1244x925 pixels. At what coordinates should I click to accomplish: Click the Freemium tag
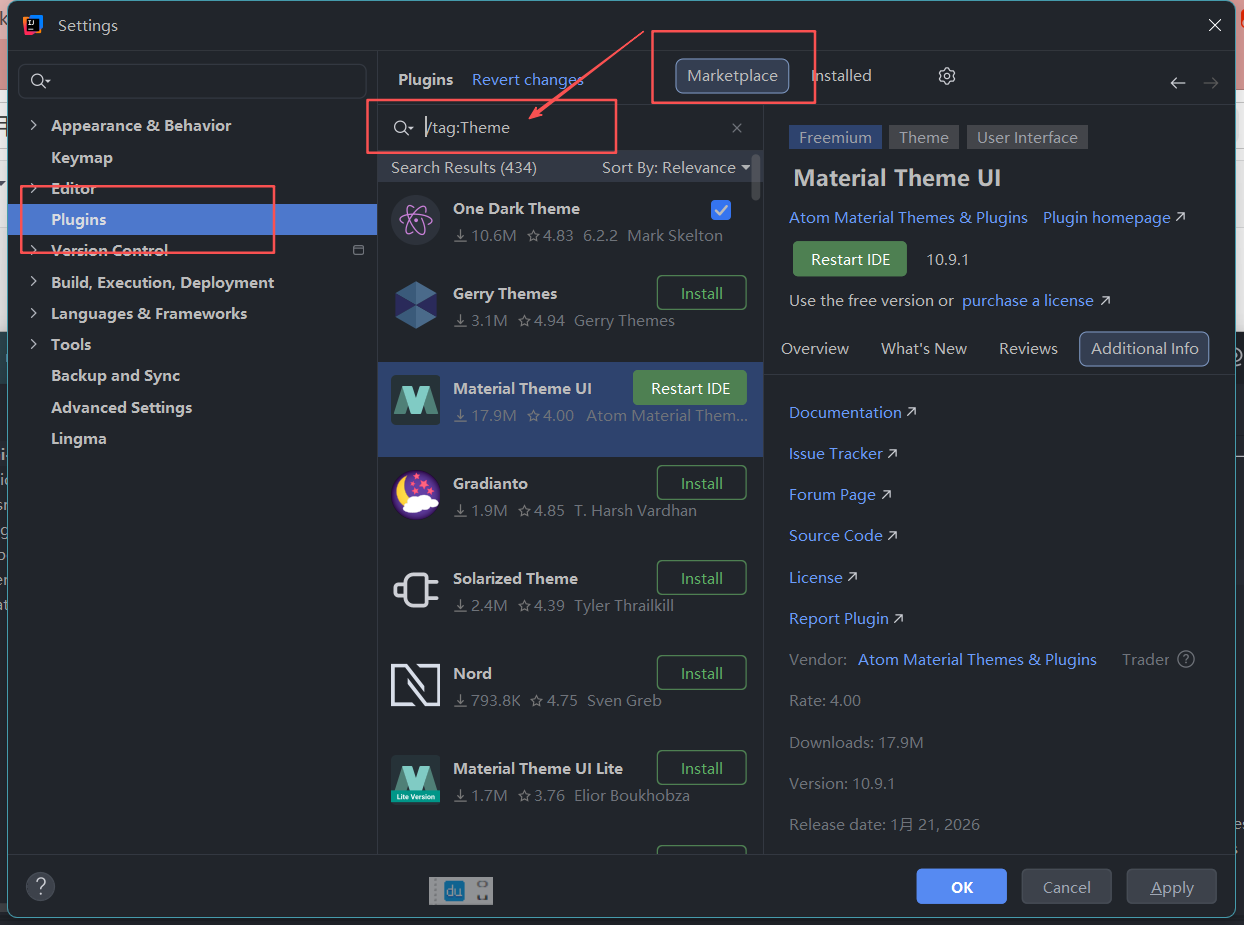(x=836, y=137)
